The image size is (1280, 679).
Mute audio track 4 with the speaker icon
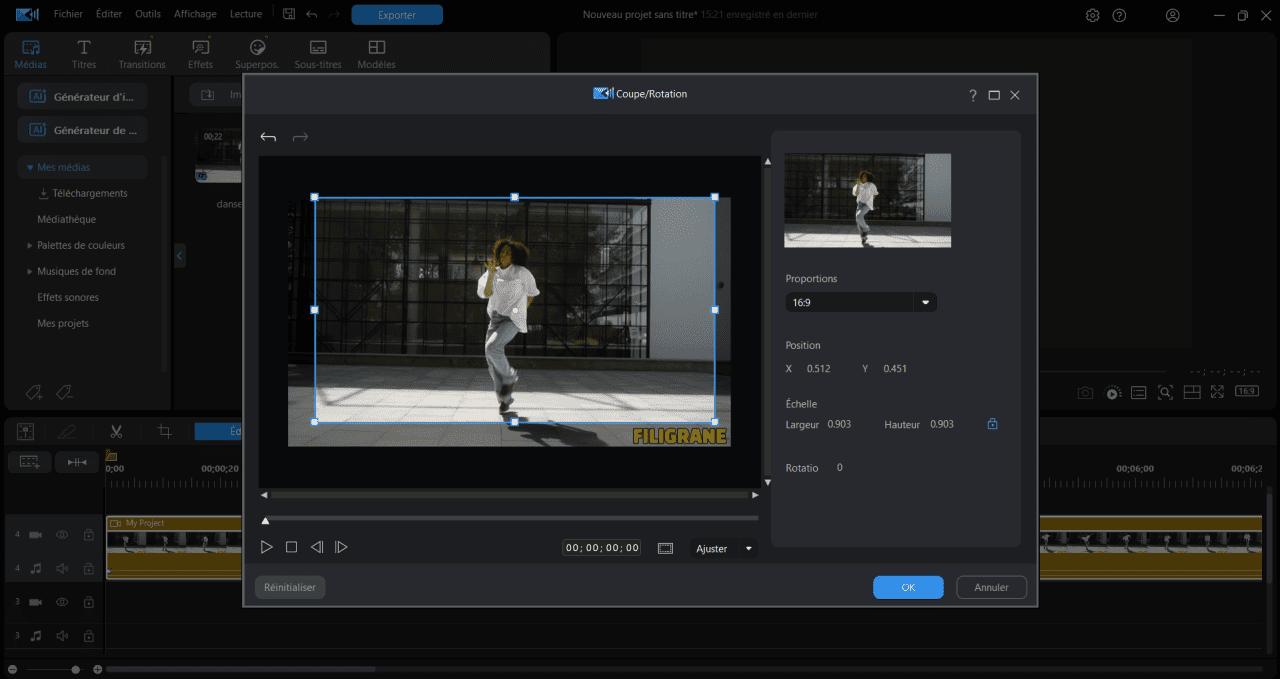(x=61, y=568)
